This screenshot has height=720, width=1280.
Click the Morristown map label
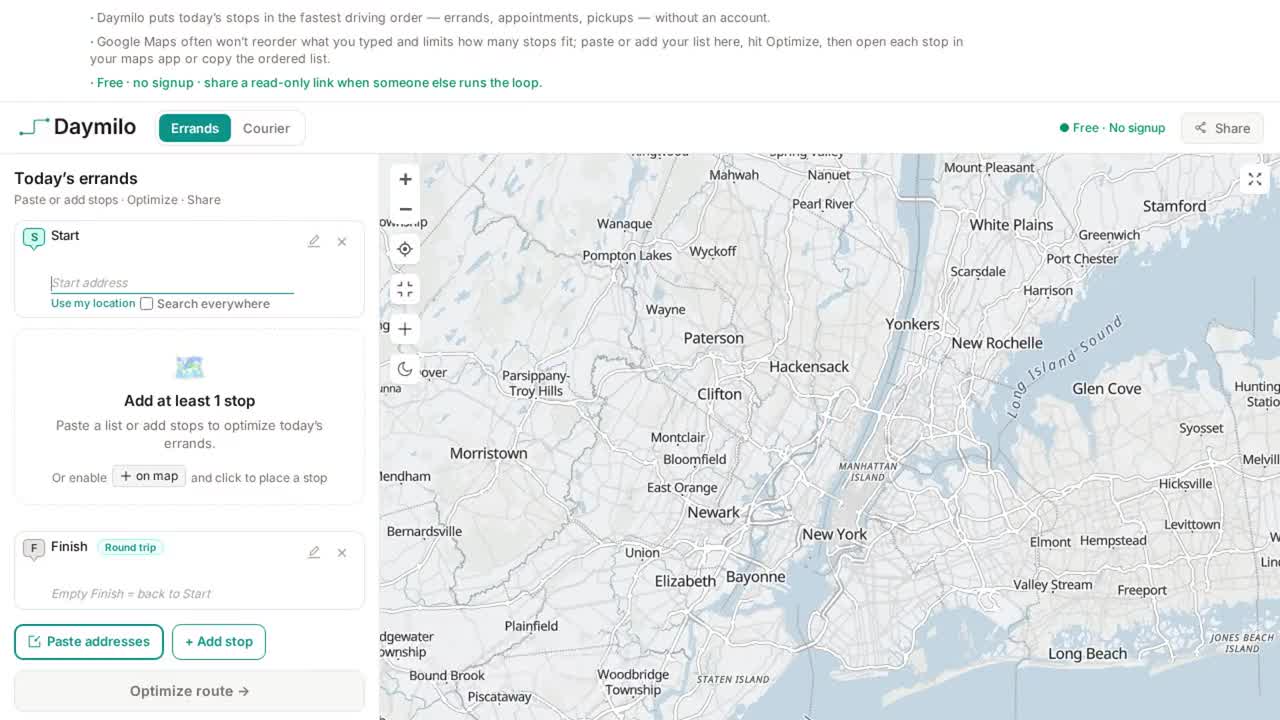click(x=488, y=453)
